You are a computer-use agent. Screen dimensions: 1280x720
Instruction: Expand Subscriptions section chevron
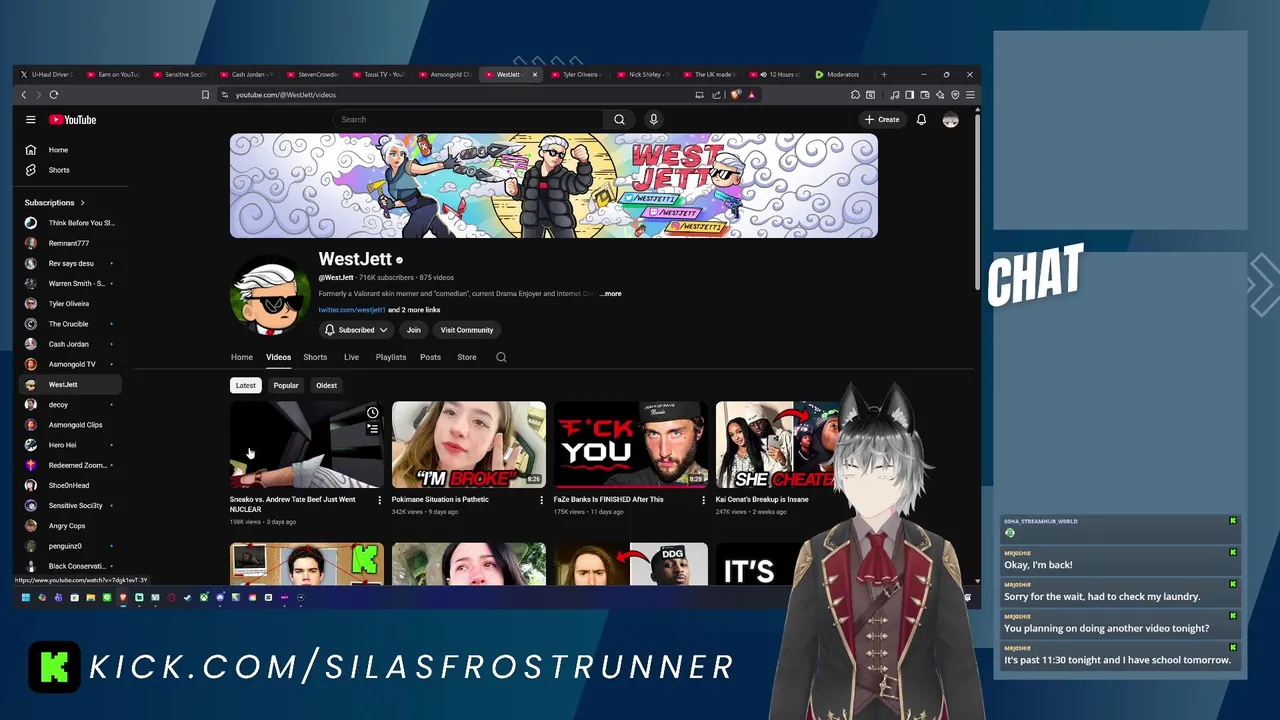coord(82,203)
